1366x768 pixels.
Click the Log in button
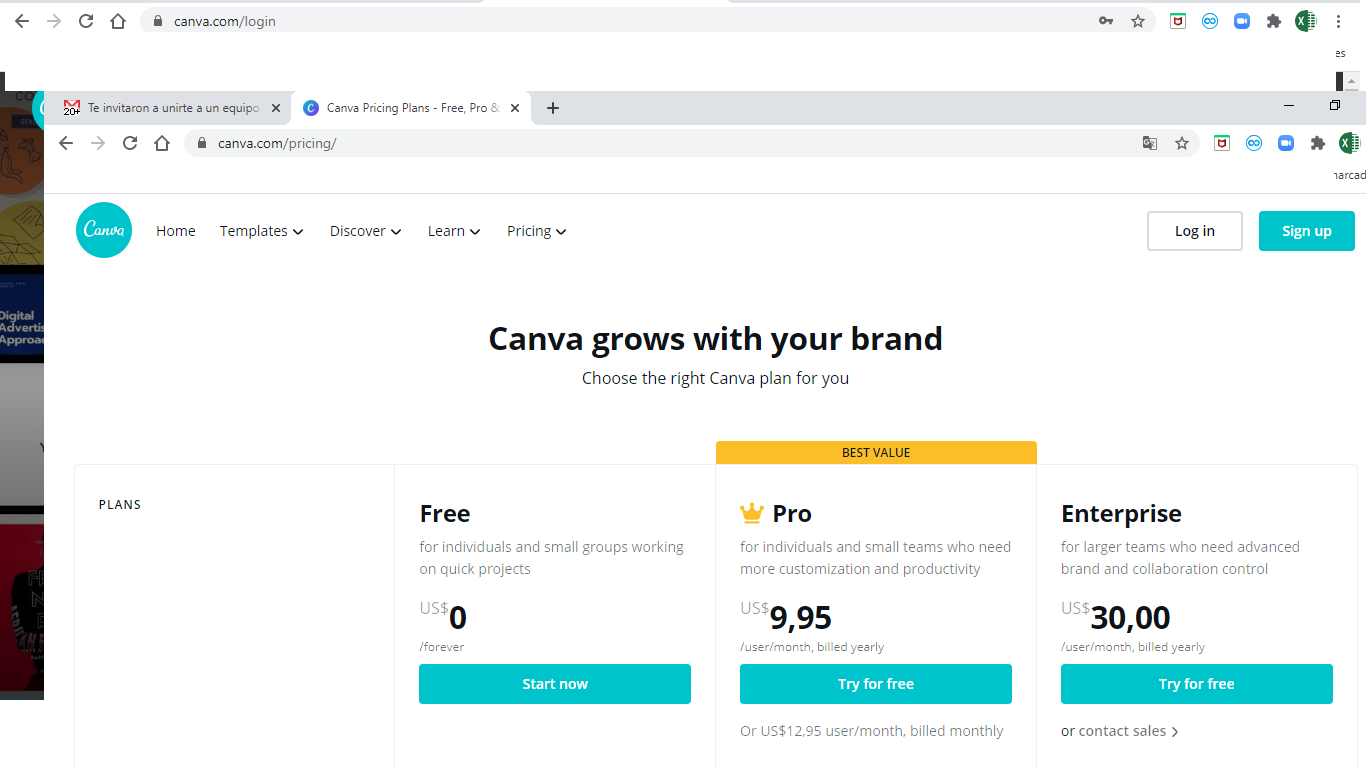click(1195, 231)
